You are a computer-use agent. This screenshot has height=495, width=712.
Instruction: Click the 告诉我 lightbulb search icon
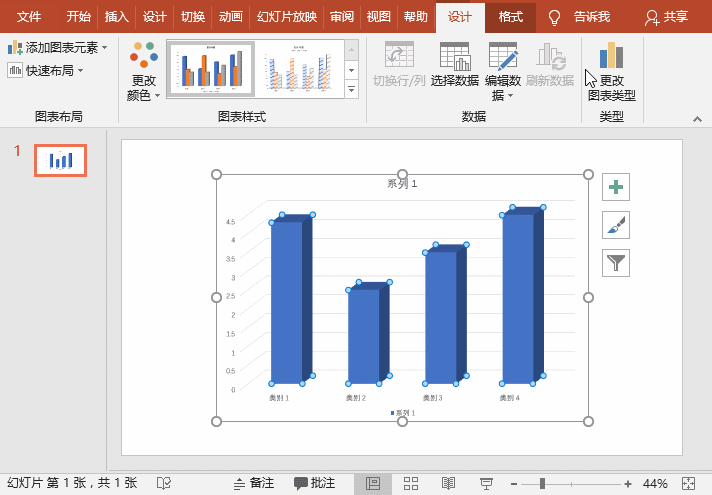(554, 18)
